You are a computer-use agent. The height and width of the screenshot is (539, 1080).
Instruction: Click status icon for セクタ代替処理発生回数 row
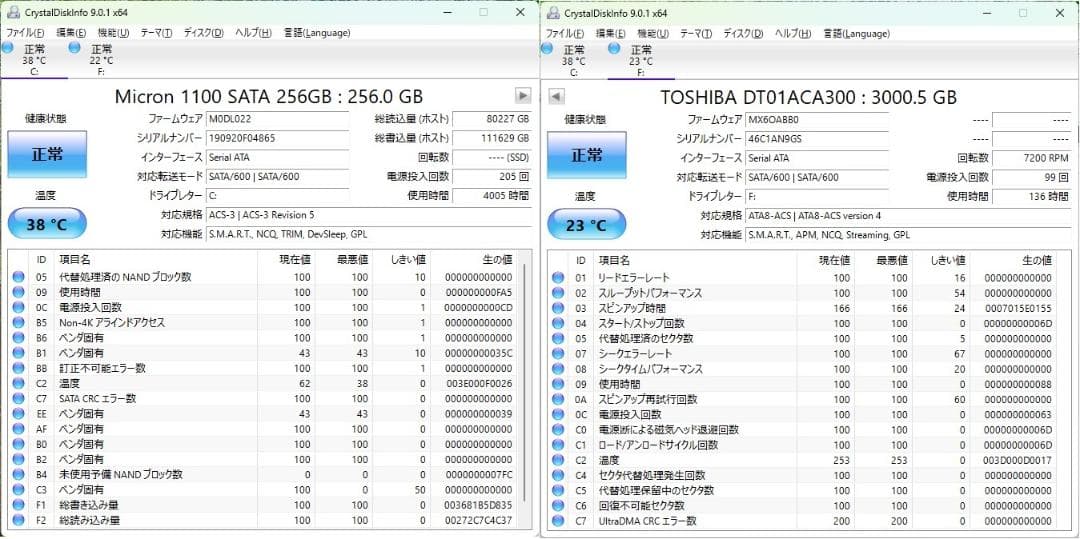[x=558, y=475]
